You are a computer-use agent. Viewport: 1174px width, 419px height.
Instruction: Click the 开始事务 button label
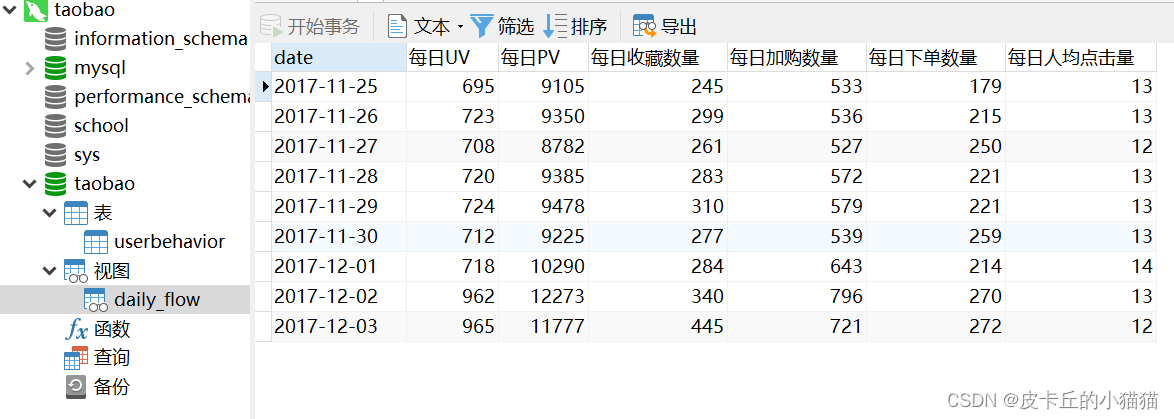coord(323,28)
